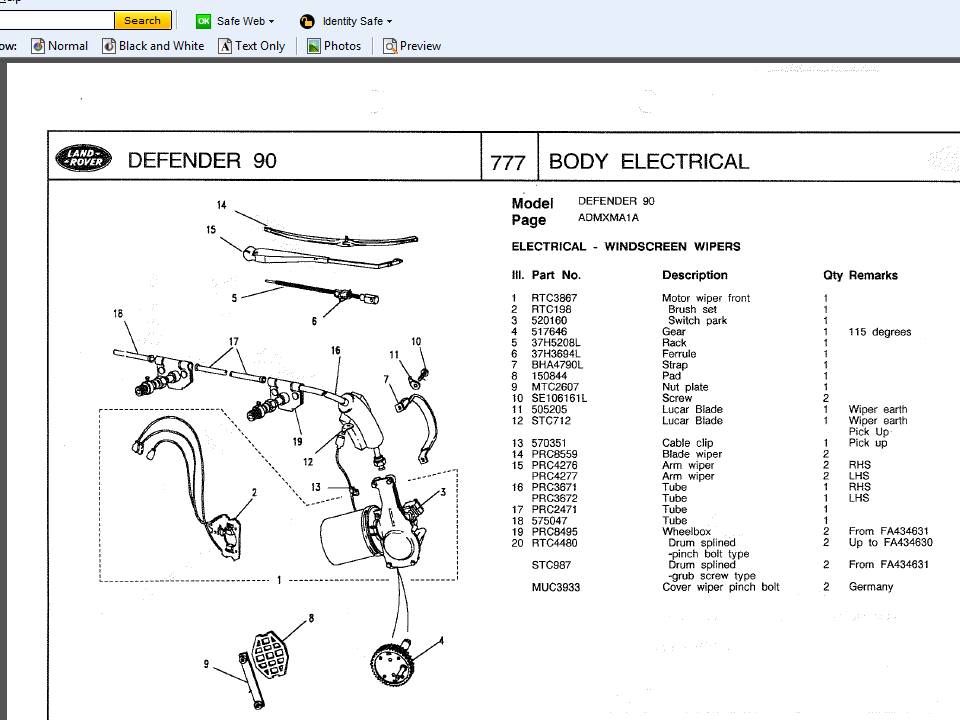Click part number MUC3933
960x720 pixels.
(555, 587)
